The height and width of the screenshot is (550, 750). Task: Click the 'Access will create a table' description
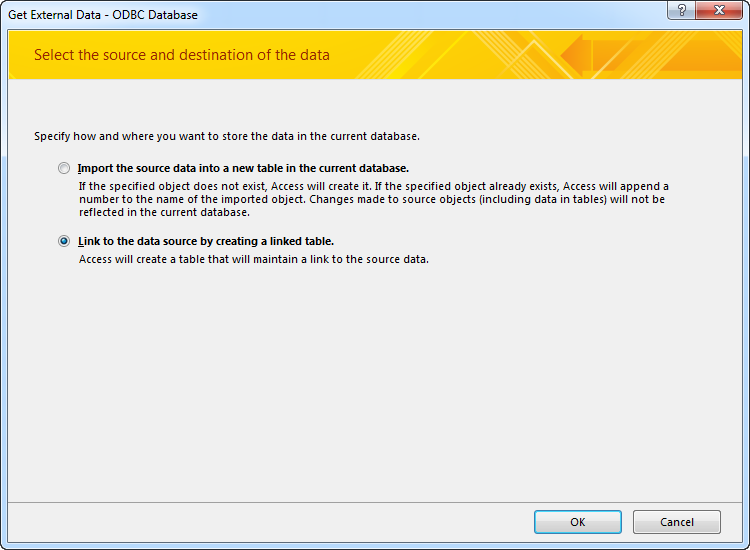254,259
